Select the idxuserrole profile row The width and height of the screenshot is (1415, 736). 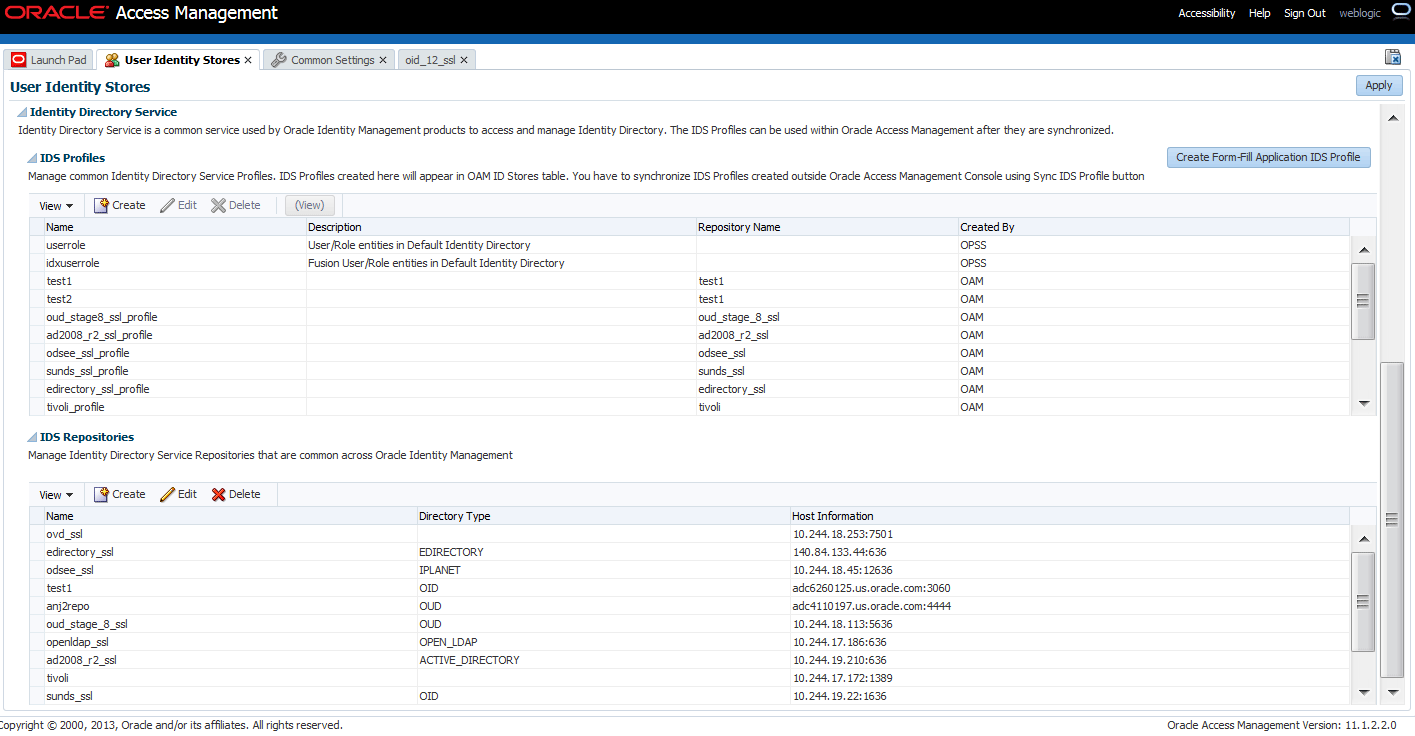pos(690,263)
